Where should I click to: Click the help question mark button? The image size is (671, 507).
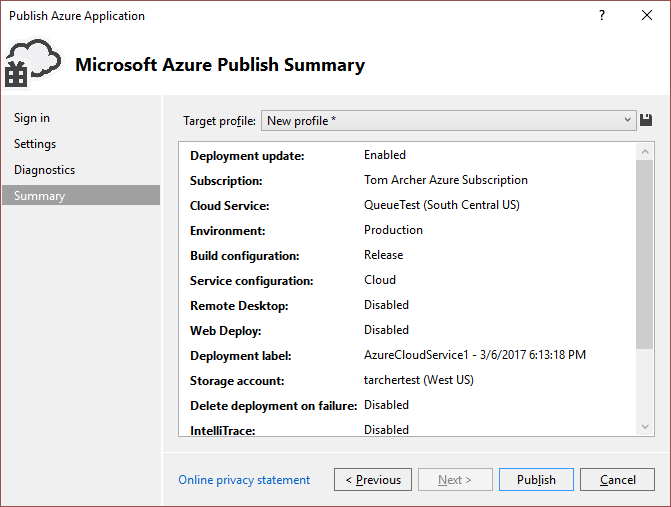(x=602, y=16)
